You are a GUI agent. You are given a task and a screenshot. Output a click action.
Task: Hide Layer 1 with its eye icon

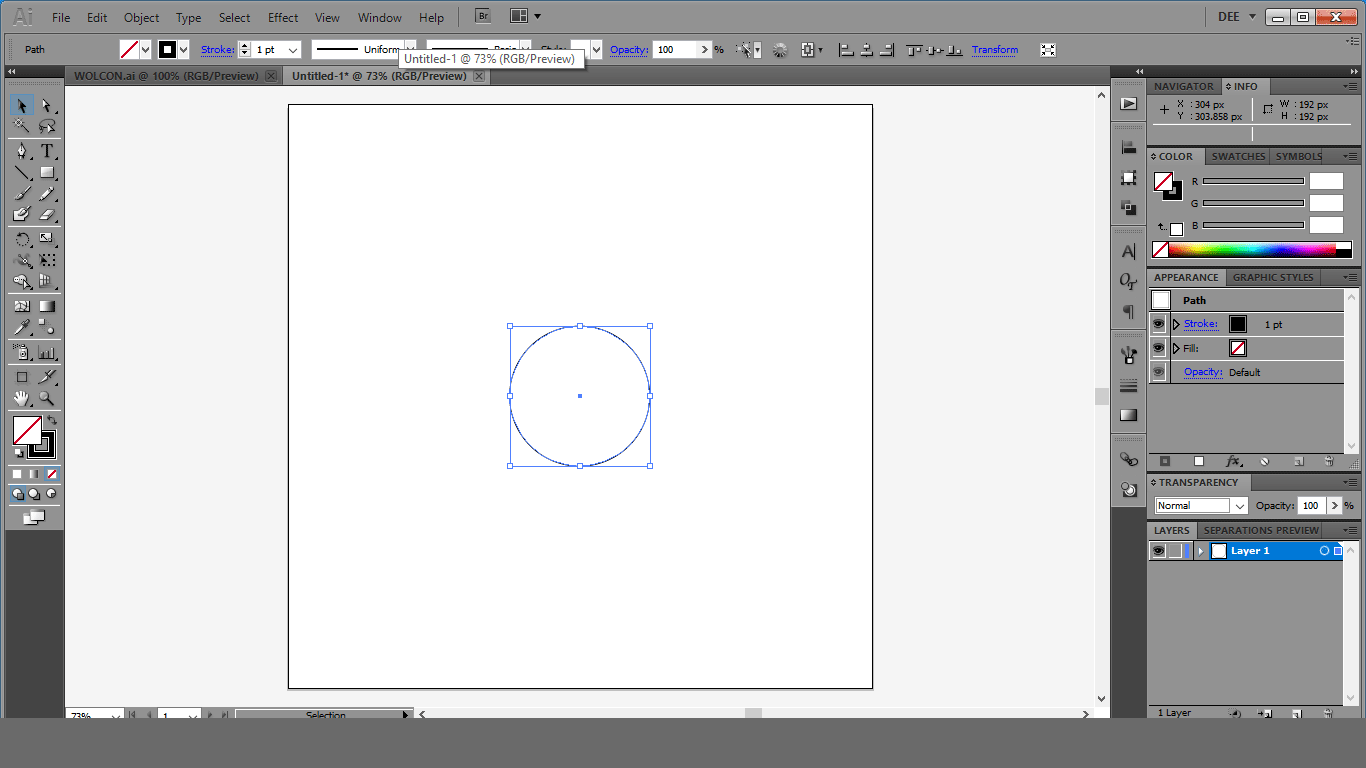tap(1158, 551)
